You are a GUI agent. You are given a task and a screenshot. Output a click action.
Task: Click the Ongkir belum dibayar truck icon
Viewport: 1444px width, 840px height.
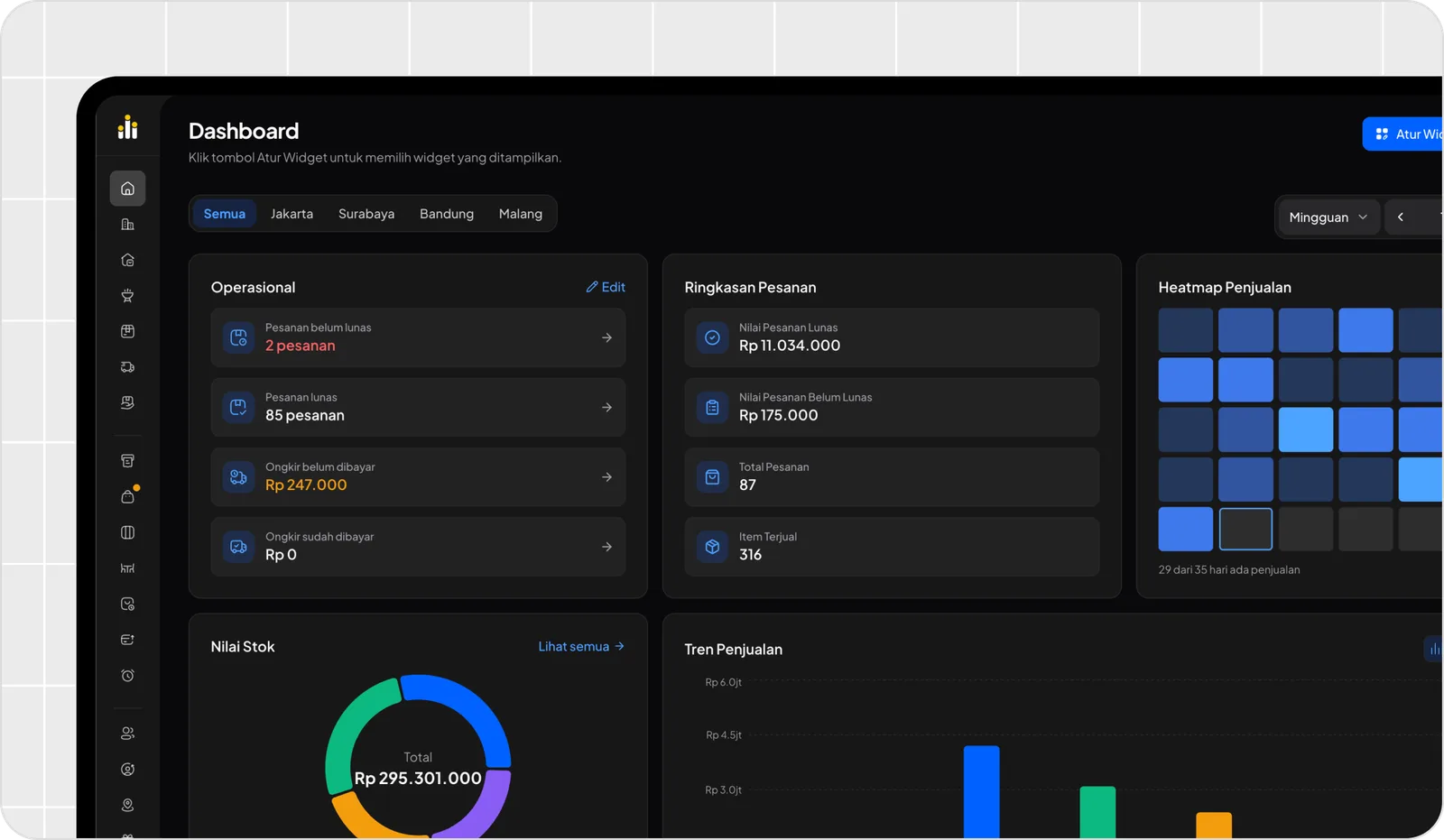[x=238, y=477]
